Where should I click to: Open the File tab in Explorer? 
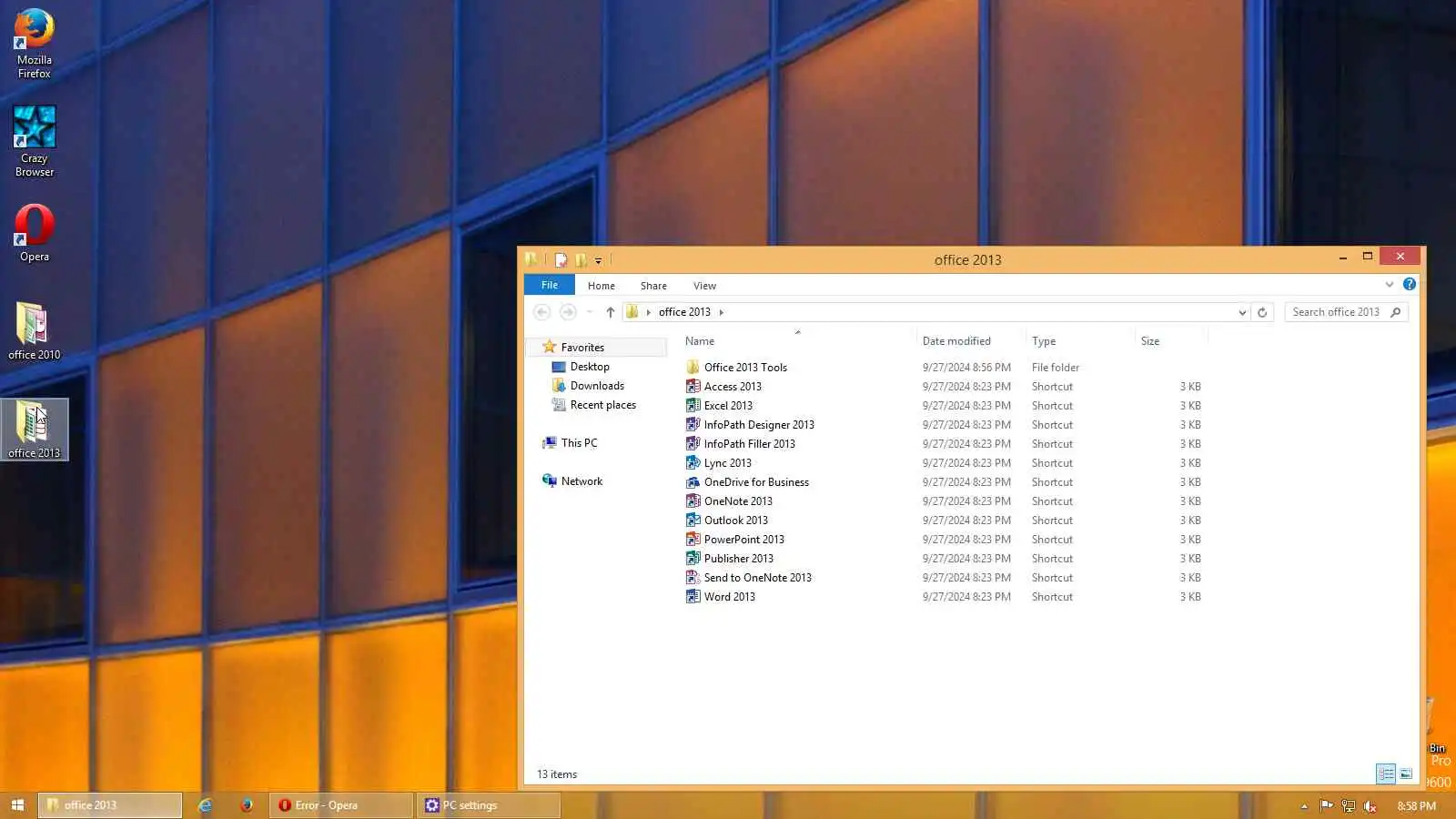(550, 285)
